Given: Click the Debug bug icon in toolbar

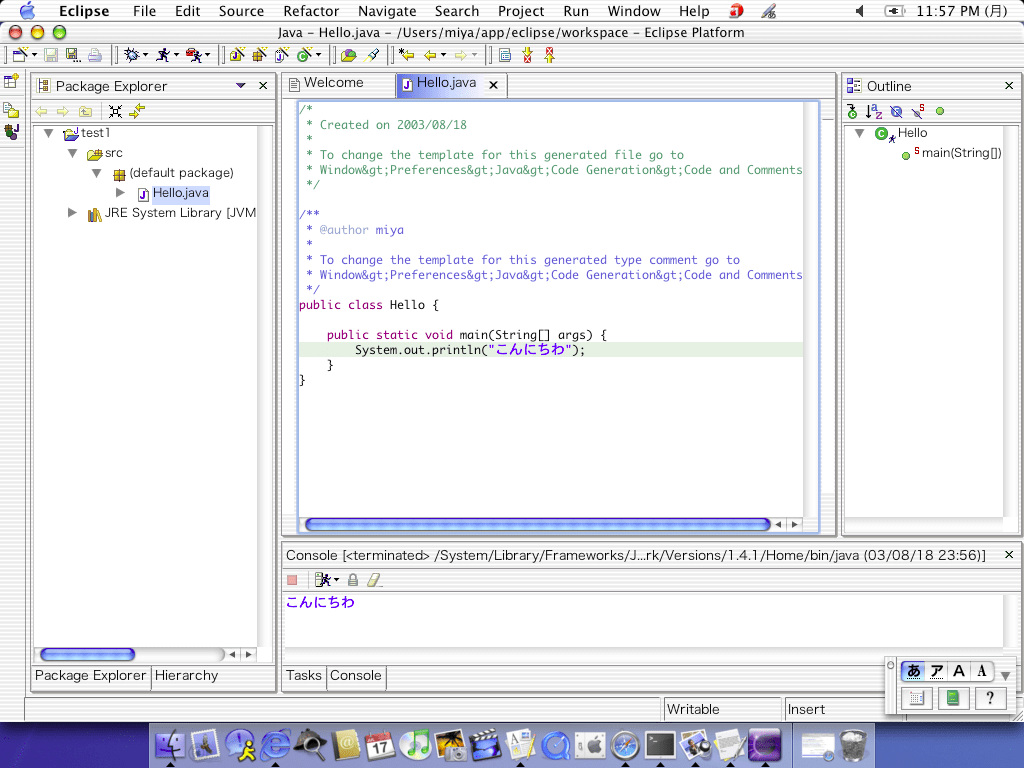Looking at the screenshot, I should coord(131,55).
